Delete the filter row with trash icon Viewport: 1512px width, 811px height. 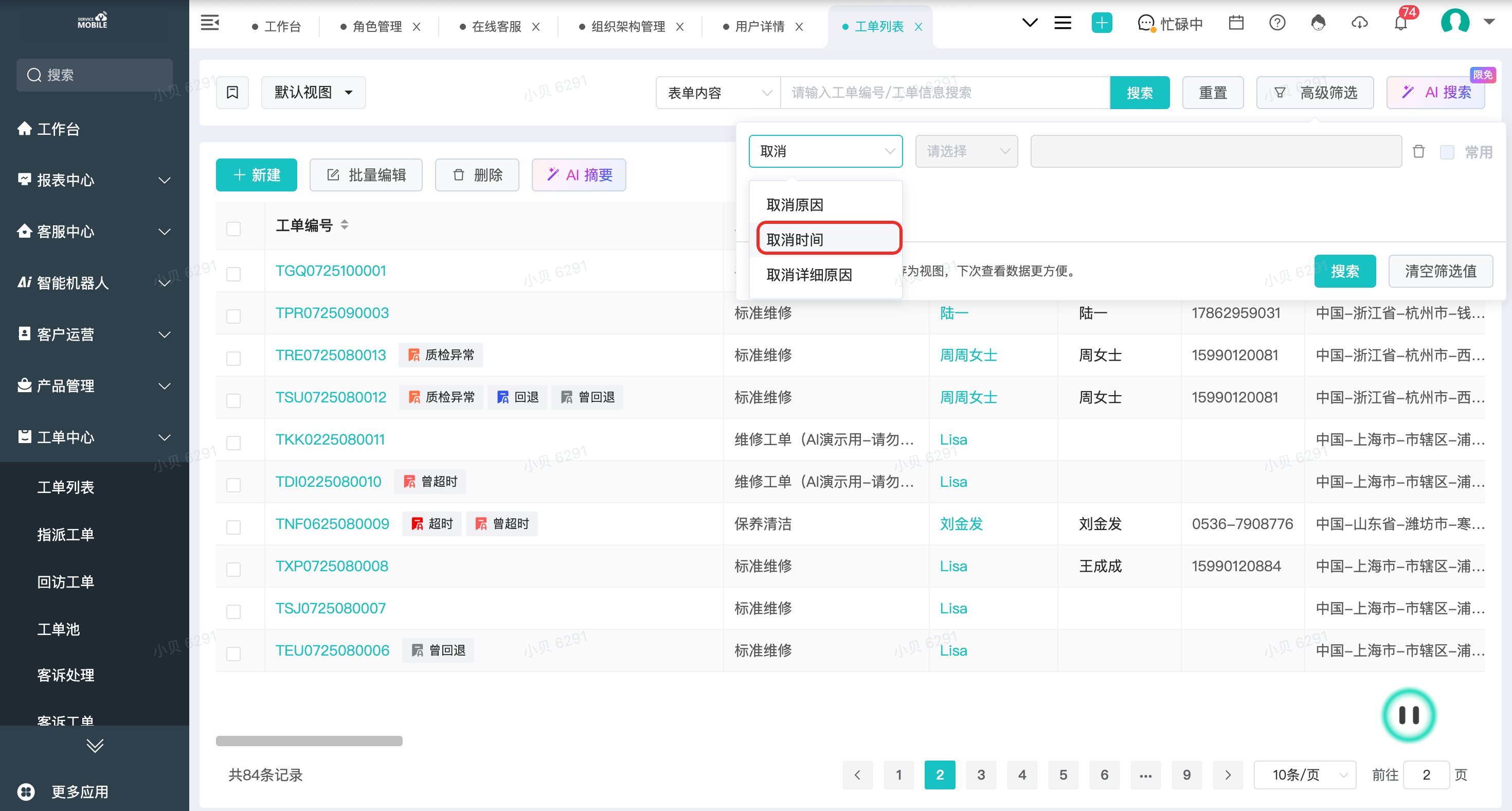pyautogui.click(x=1419, y=151)
